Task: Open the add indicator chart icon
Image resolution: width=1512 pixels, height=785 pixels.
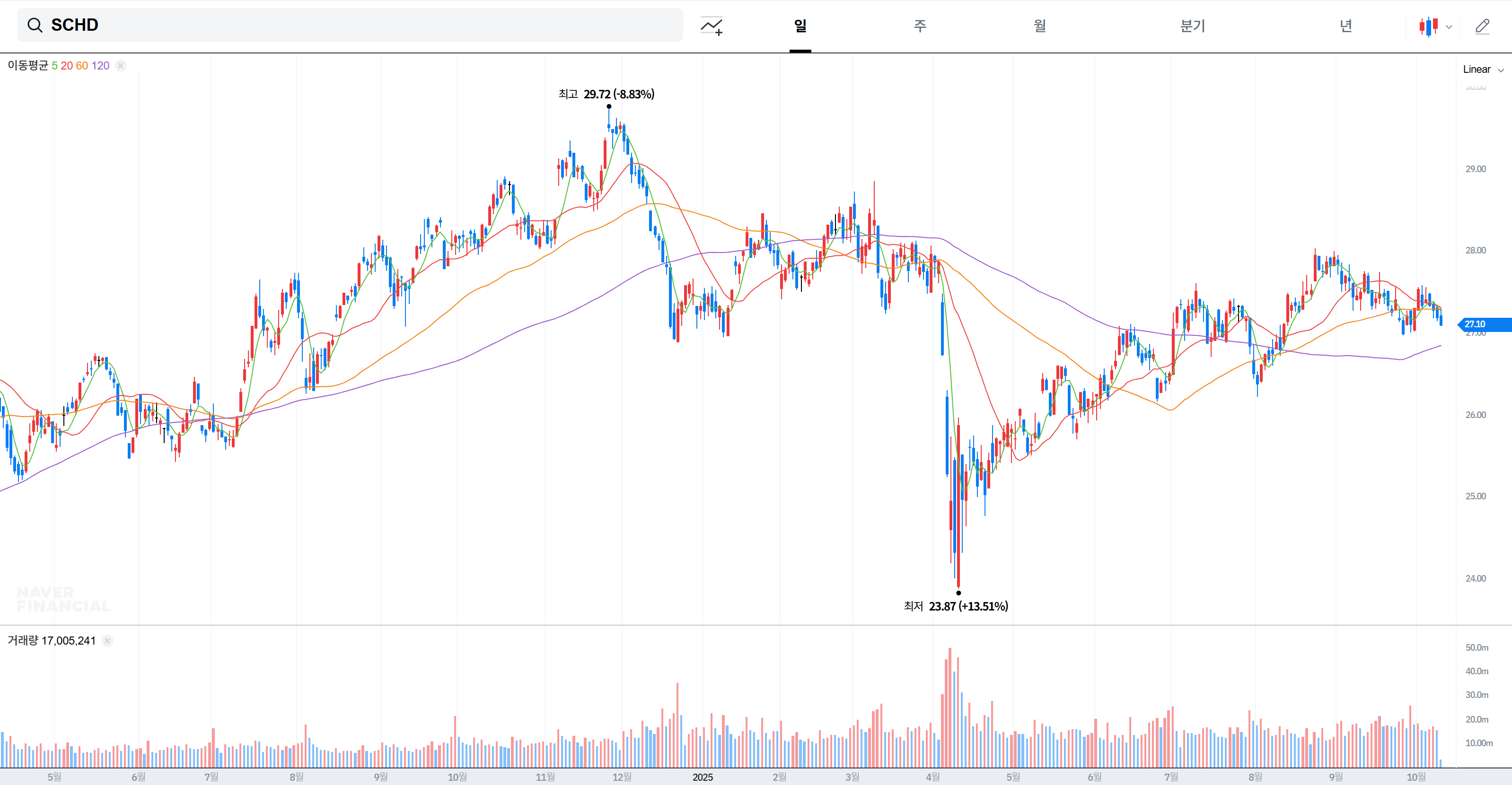Action: point(712,26)
